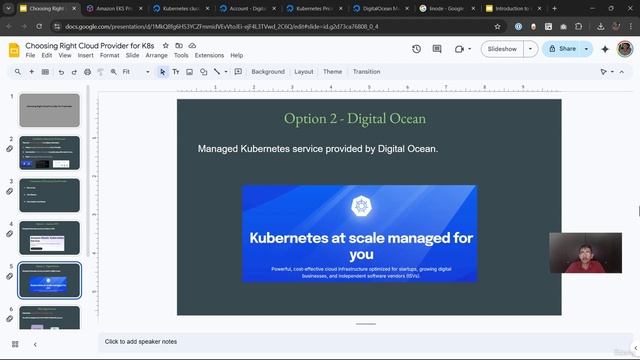Select slide 1 thumbnail
Screen dimensions: 640x360
tap(49, 110)
